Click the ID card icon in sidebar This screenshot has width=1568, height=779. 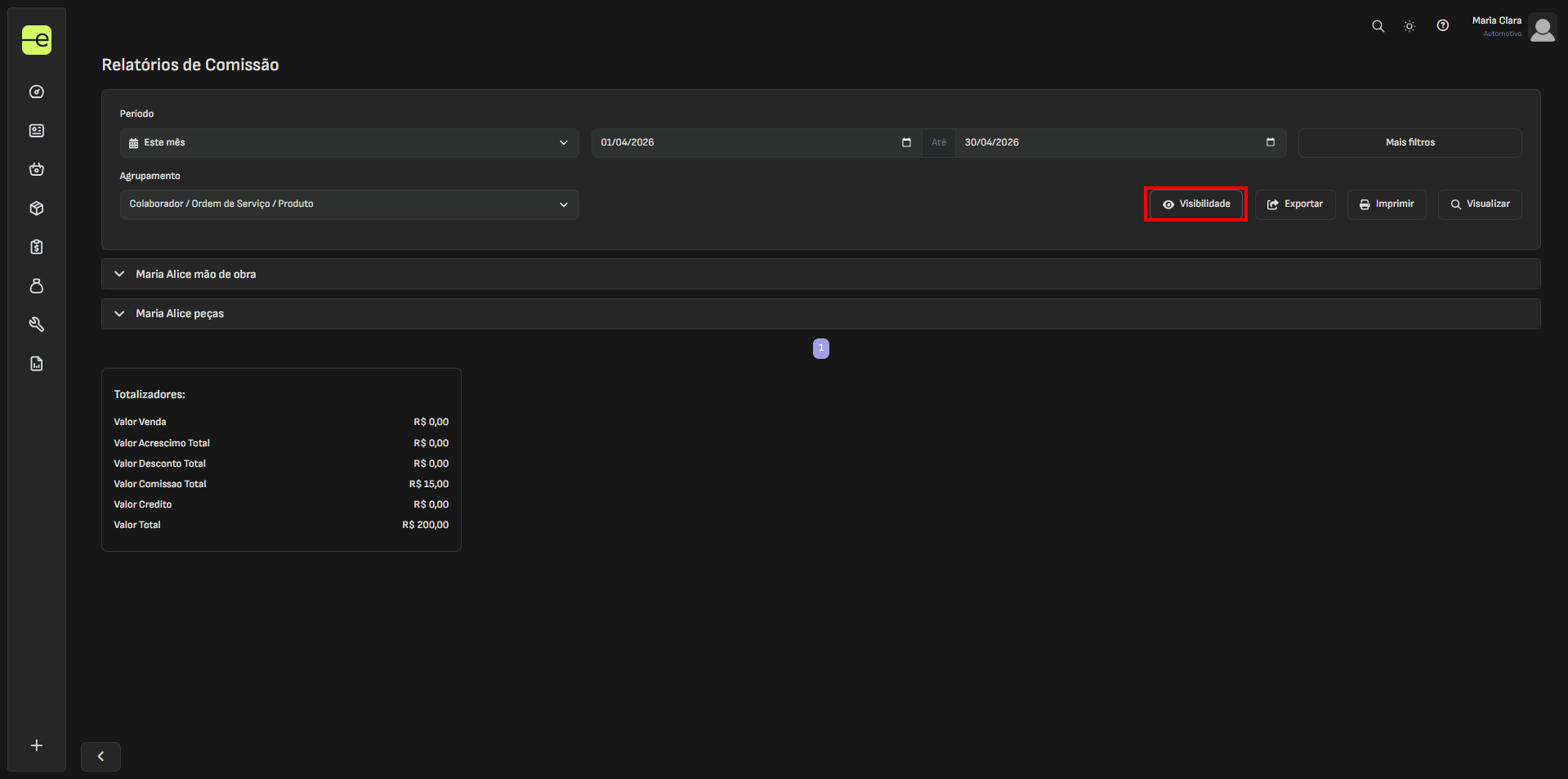coord(37,131)
